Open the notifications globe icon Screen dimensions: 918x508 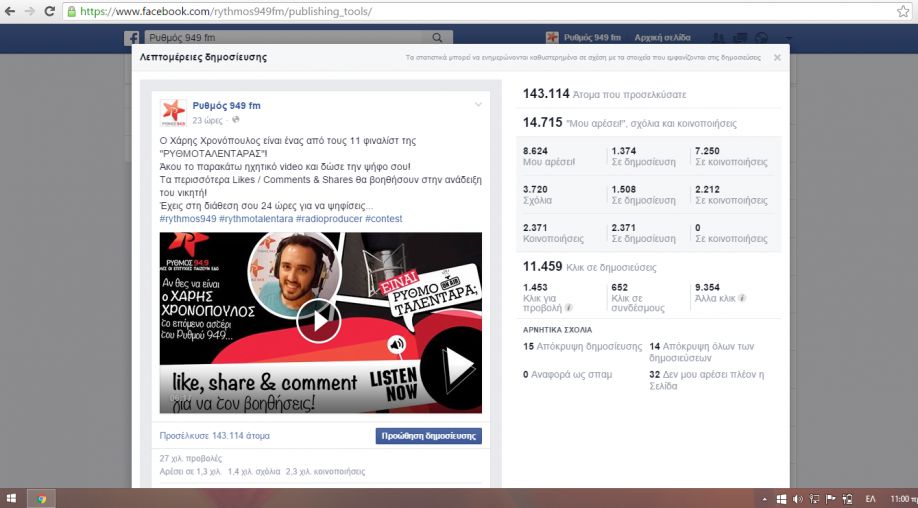tap(761, 38)
